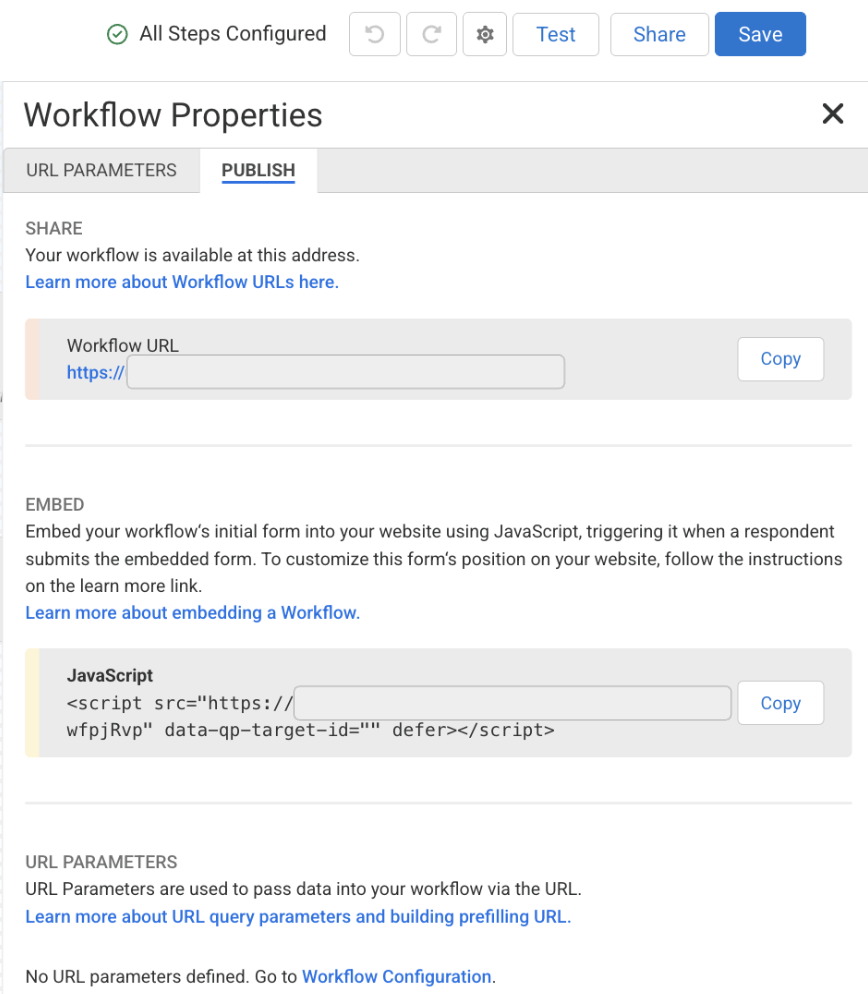This screenshot has height=994, width=868.
Task: Open Learn more about Workflow URLs link
Action: (182, 282)
